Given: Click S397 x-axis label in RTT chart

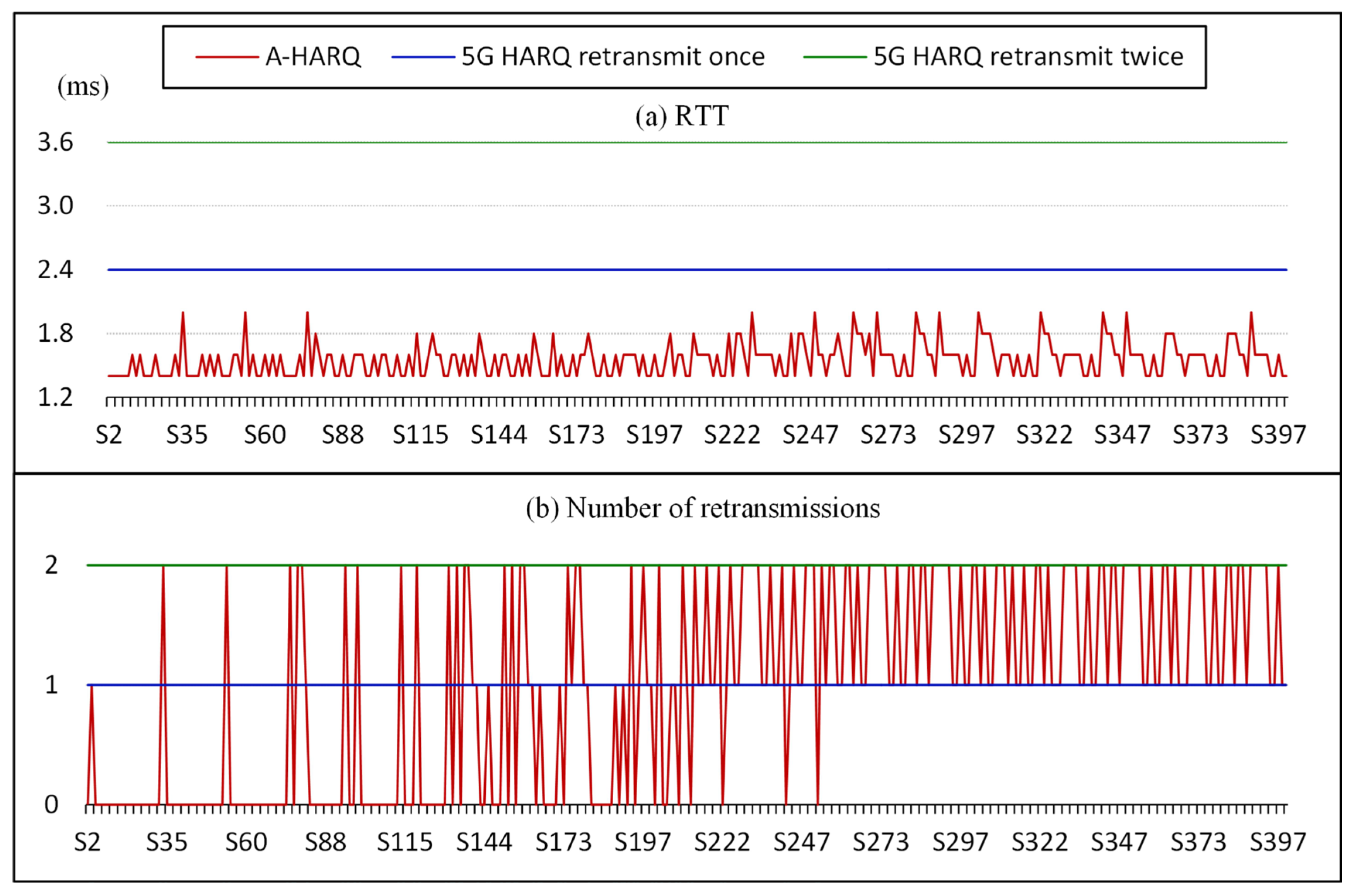Looking at the screenshot, I should tap(1278, 435).
